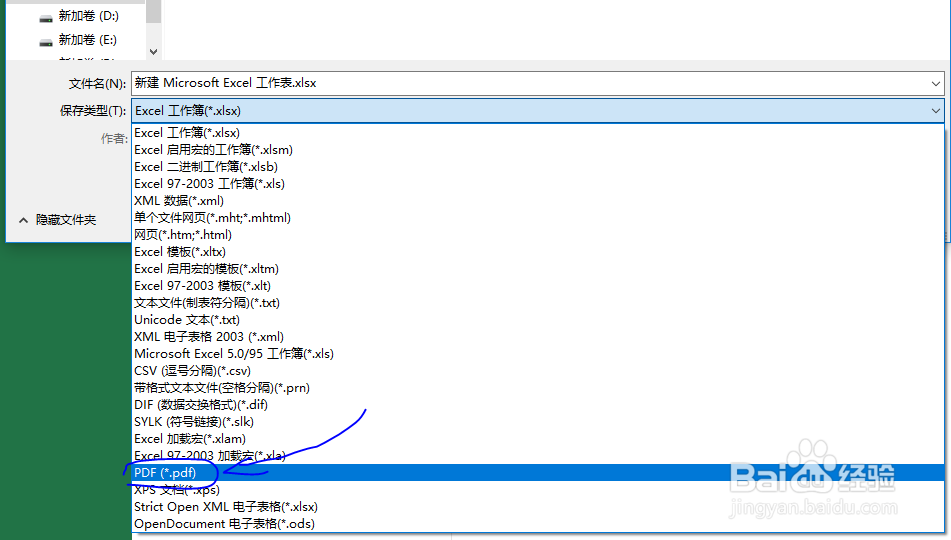951x540 pixels.
Task: Pick Excel 模板(*.xltx) option
Action: click(x=538, y=252)
